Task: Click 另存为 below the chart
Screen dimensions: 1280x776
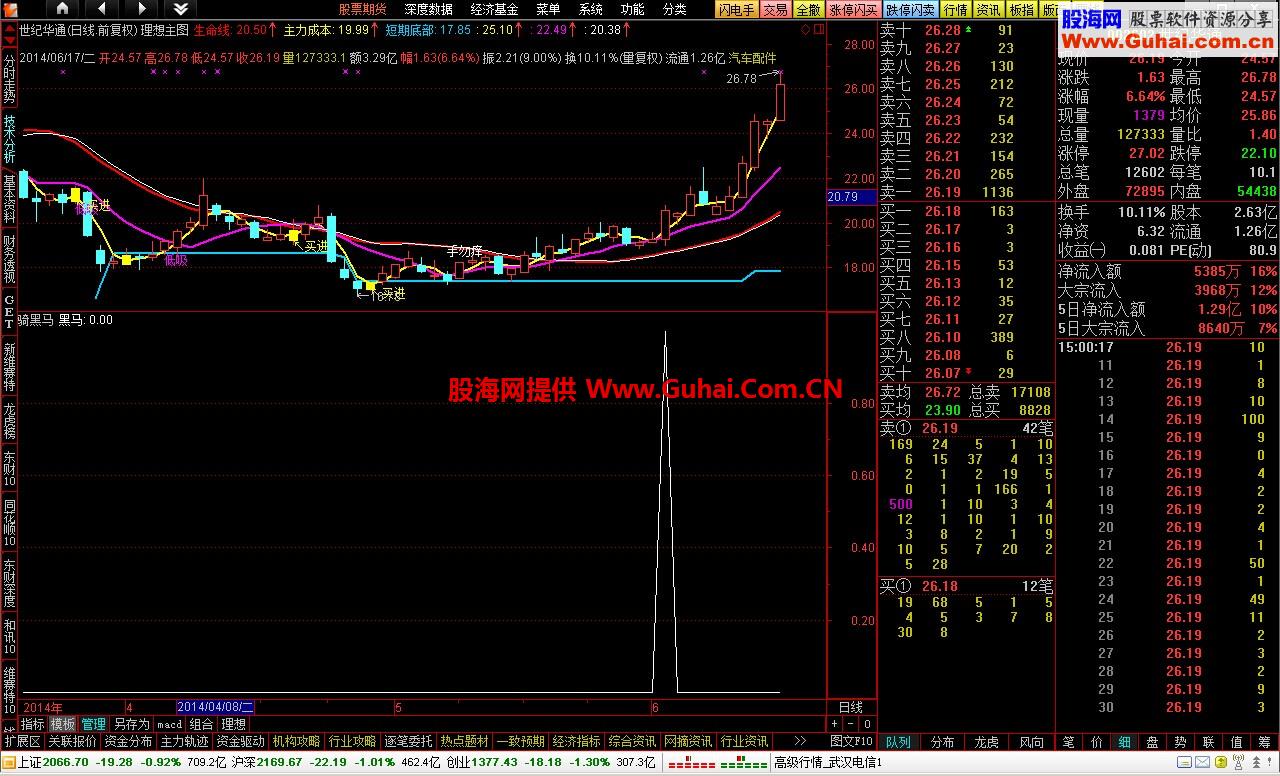Action: [131, 724]
